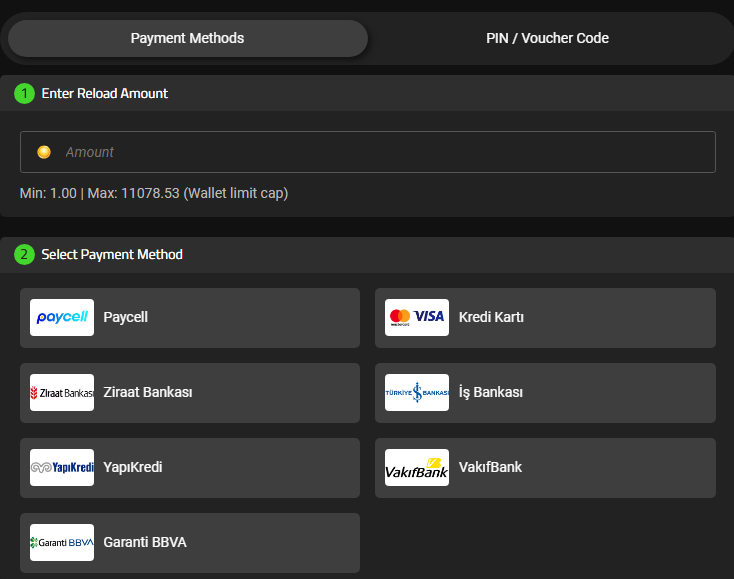734x579 pixels.
Task: Click the Ziraat Bankası logo
Action: pyautogui.click(x=62, y=392)
